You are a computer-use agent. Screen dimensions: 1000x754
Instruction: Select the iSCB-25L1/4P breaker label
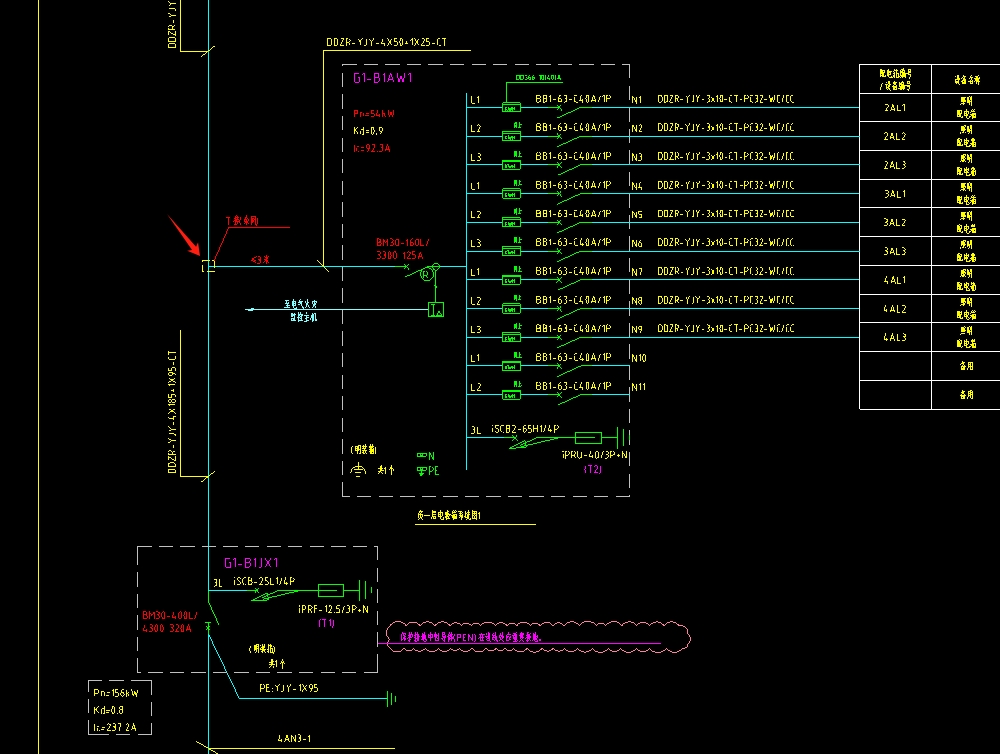click(x=264, y=582)
